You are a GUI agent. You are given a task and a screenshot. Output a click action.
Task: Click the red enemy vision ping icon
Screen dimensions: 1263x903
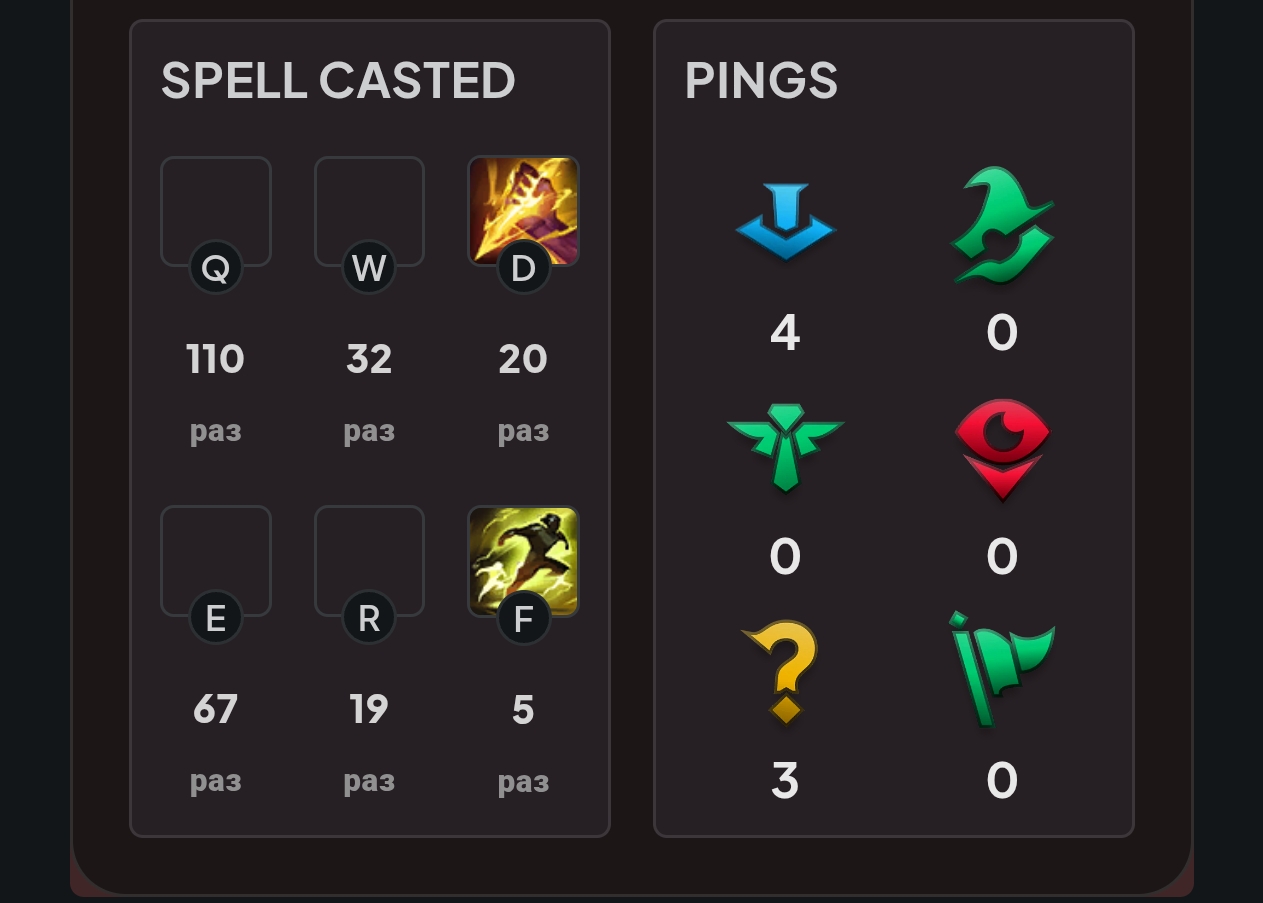point(1002,447)
